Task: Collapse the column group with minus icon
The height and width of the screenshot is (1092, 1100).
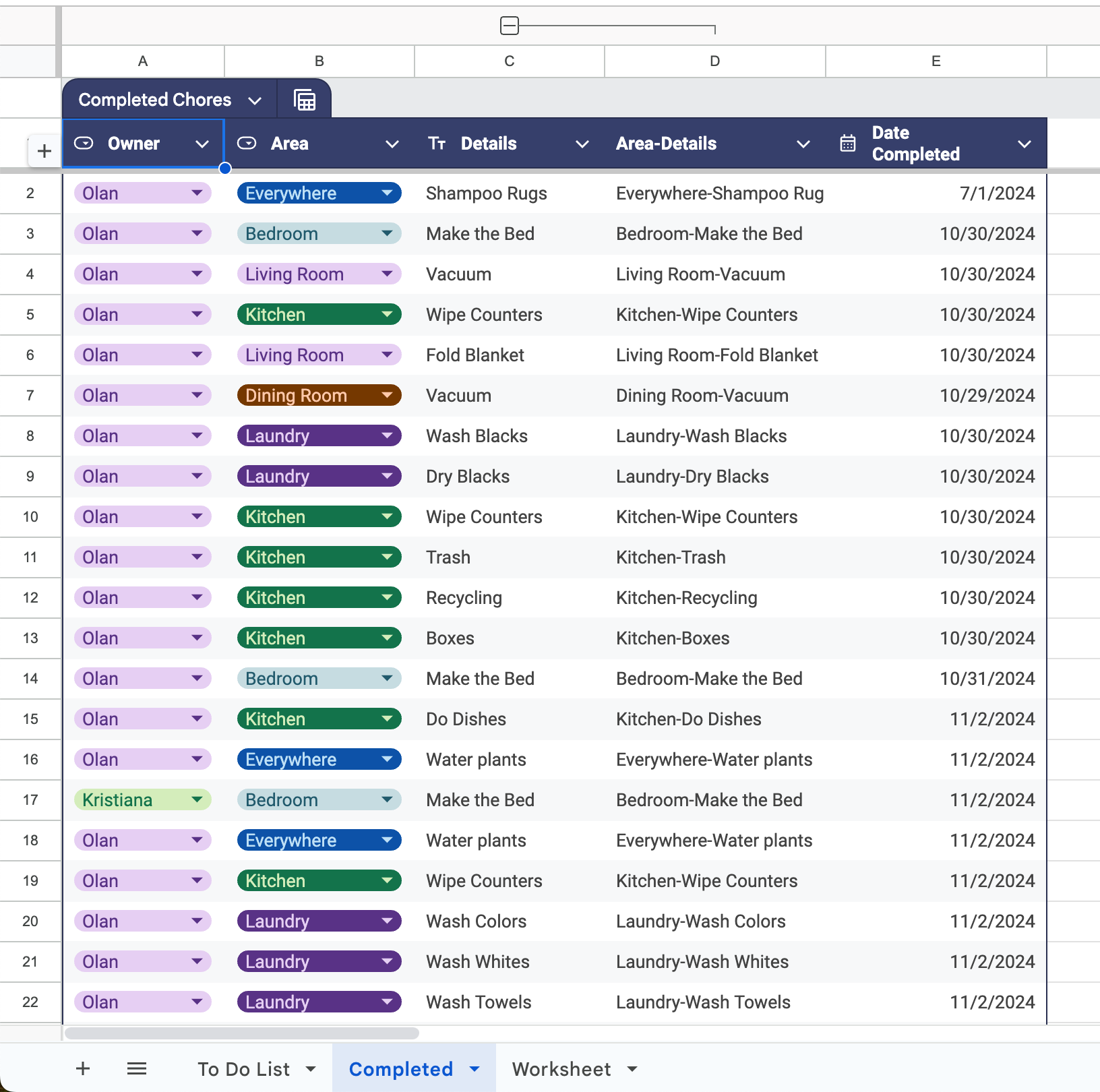Action: (x=510, y=26)
